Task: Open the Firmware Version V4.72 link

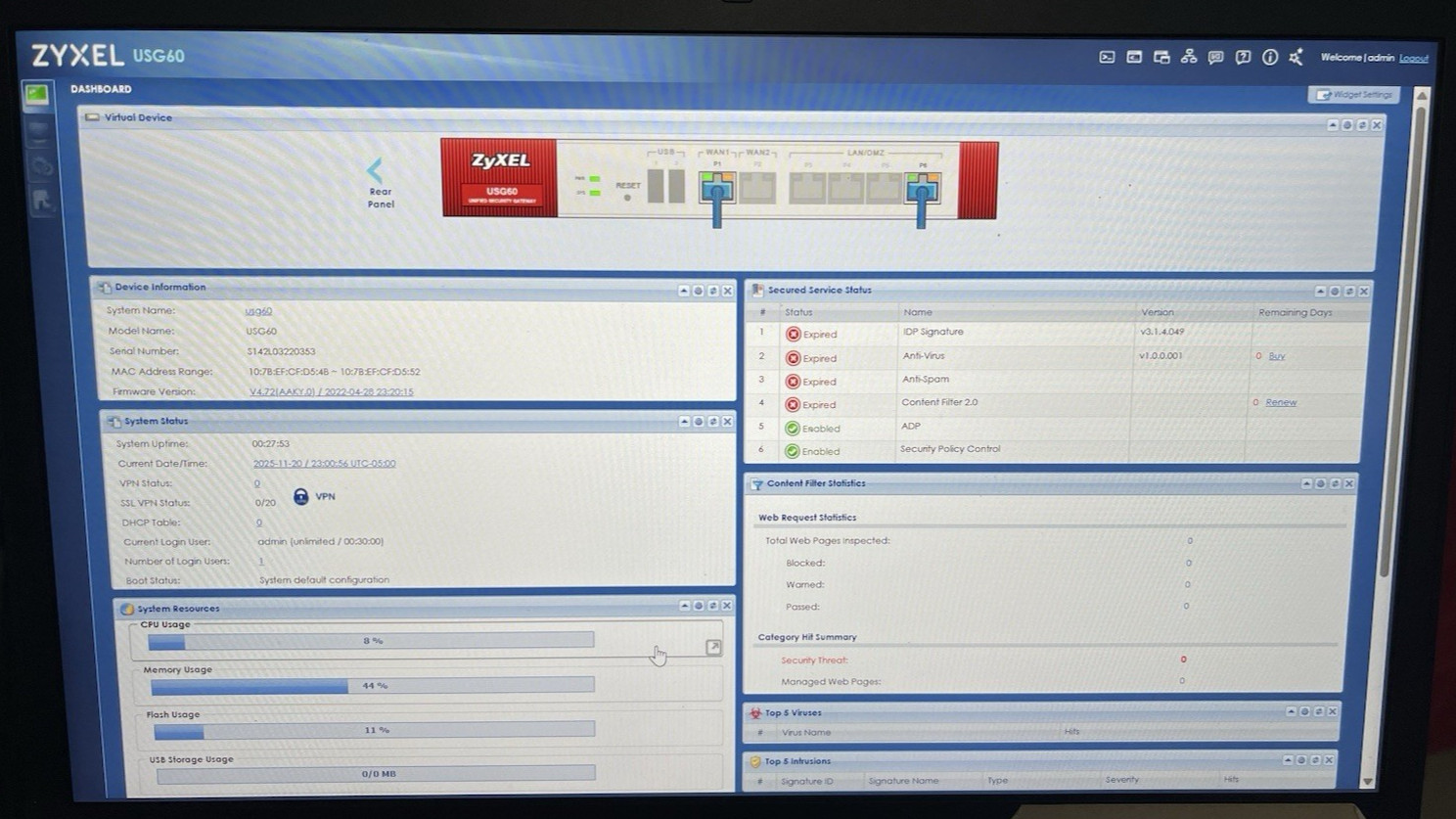Action: point(331,391)
